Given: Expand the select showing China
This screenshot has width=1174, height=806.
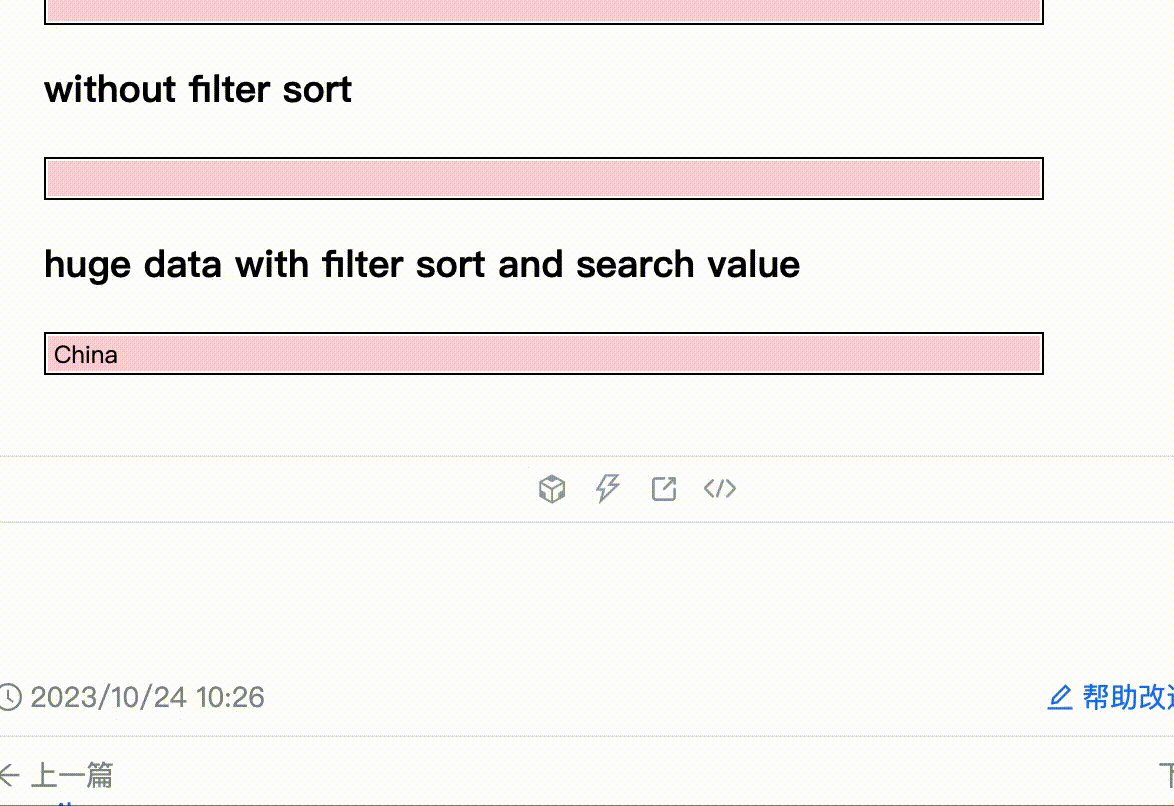Looking at the screenshot, I should [x=544, y=354].
